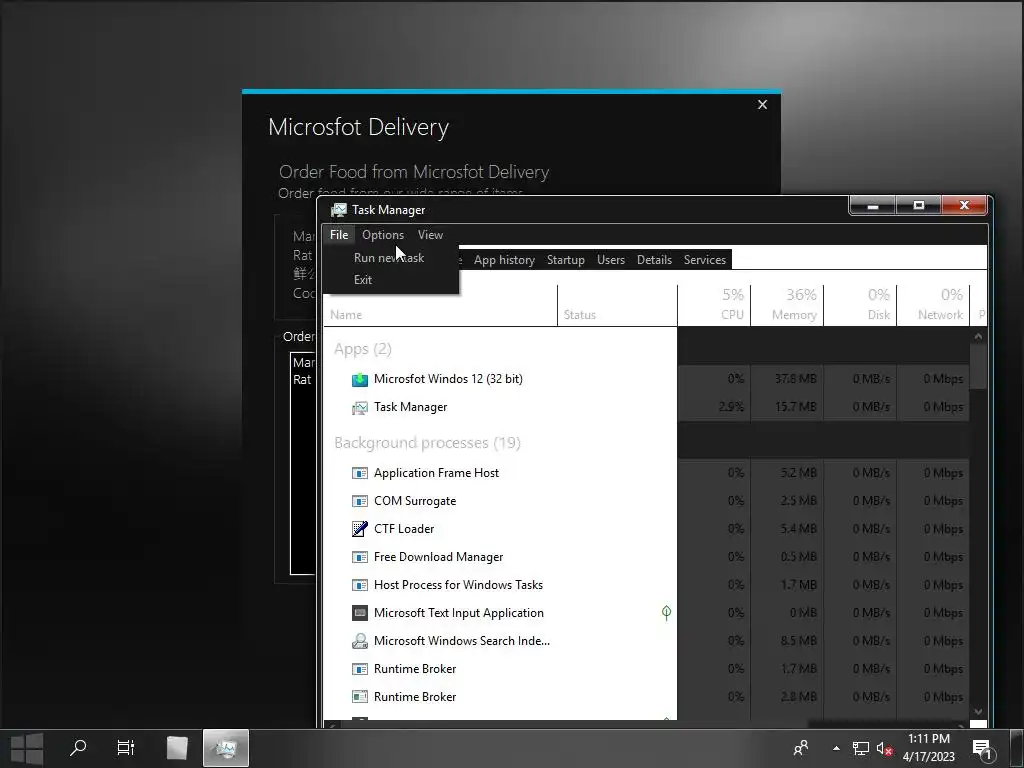Sort by the Name column header
The width and height of the screenshot is (1024, 768).
click(x=441, y=306)
